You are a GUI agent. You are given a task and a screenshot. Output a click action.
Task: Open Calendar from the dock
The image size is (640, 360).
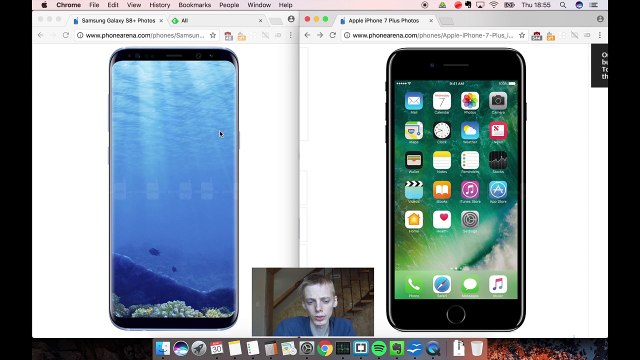coord(217,348)
